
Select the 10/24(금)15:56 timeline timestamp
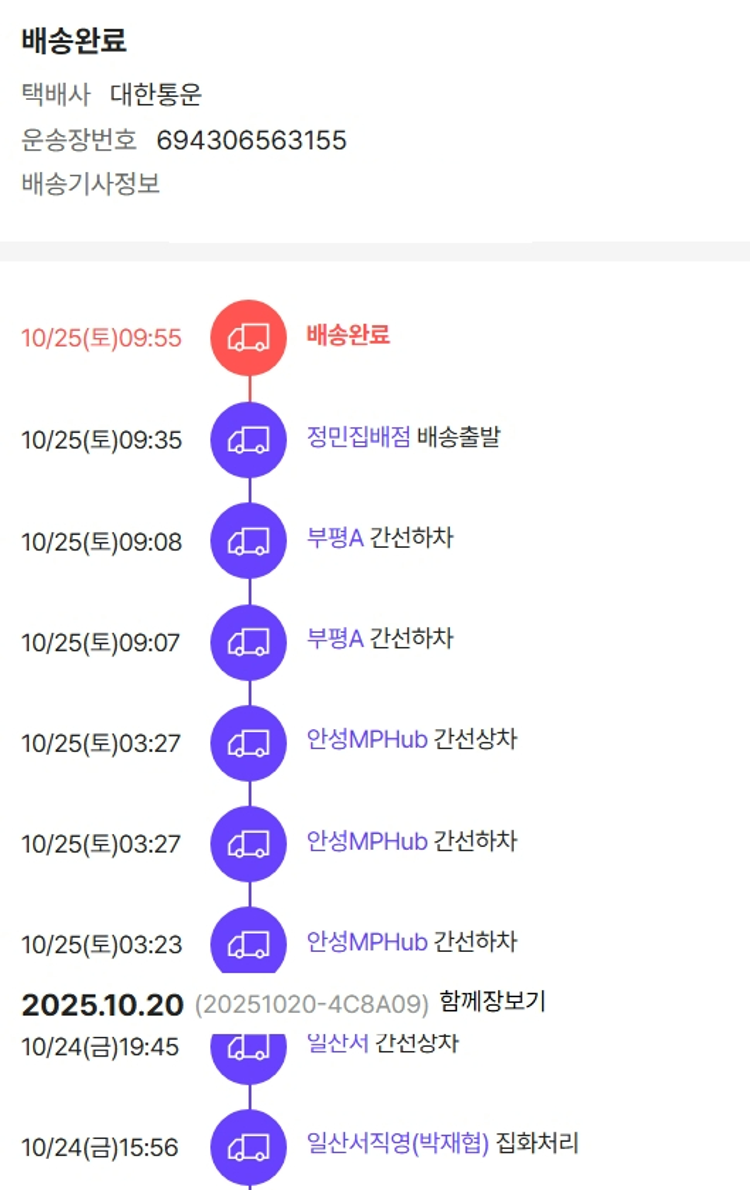pos(100,1147)
